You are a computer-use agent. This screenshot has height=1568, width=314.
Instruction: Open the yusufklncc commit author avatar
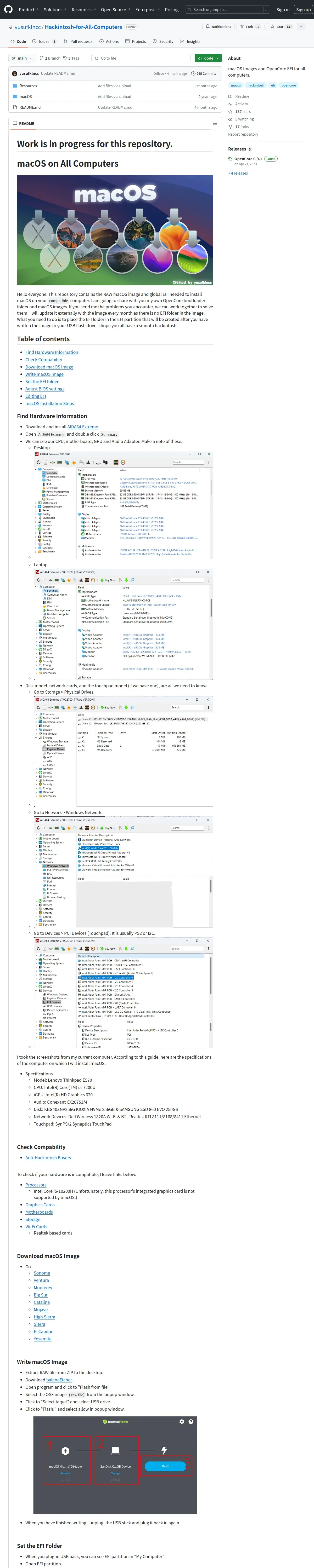(15, 73)
